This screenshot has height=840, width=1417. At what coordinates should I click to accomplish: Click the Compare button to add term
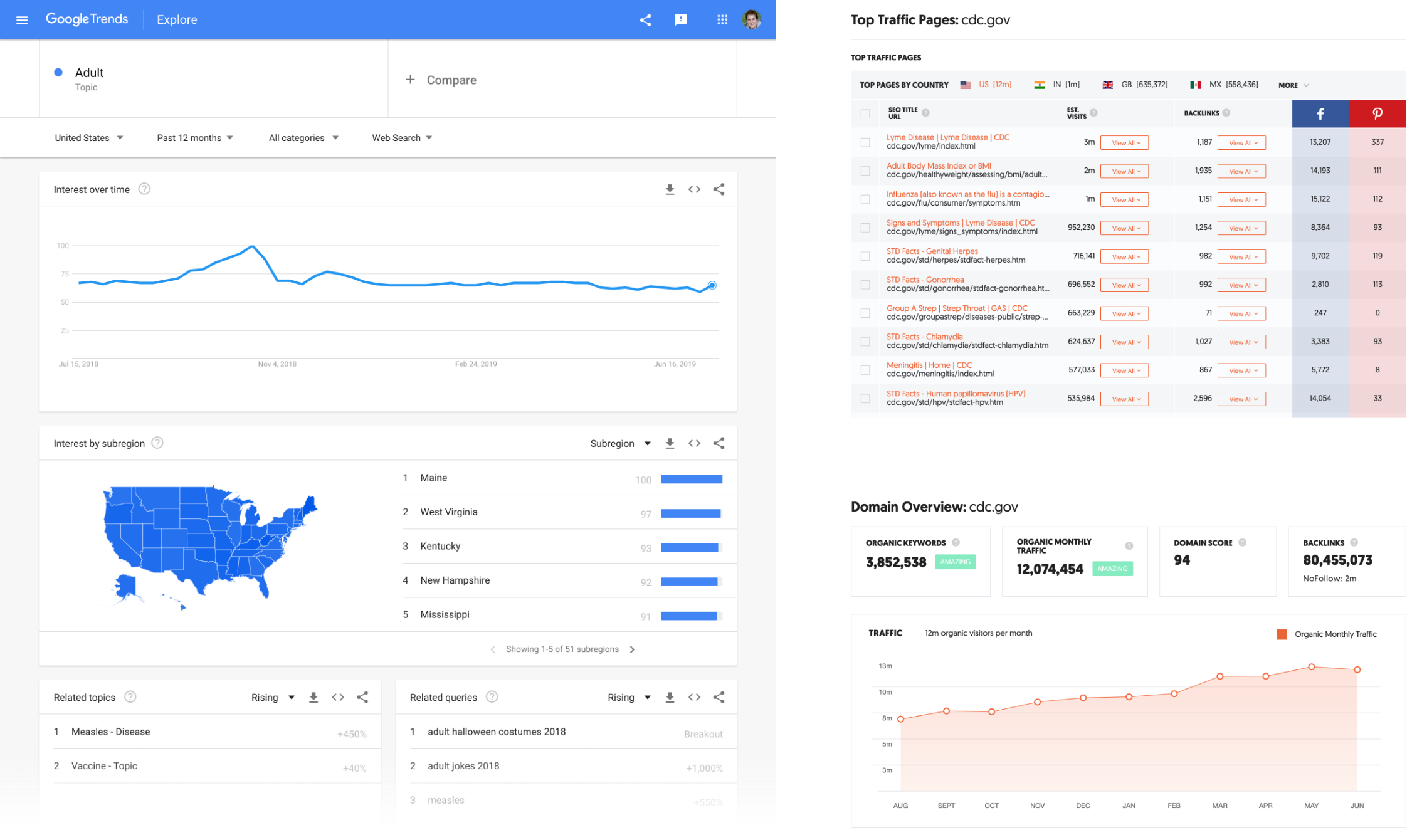[441, 80]
